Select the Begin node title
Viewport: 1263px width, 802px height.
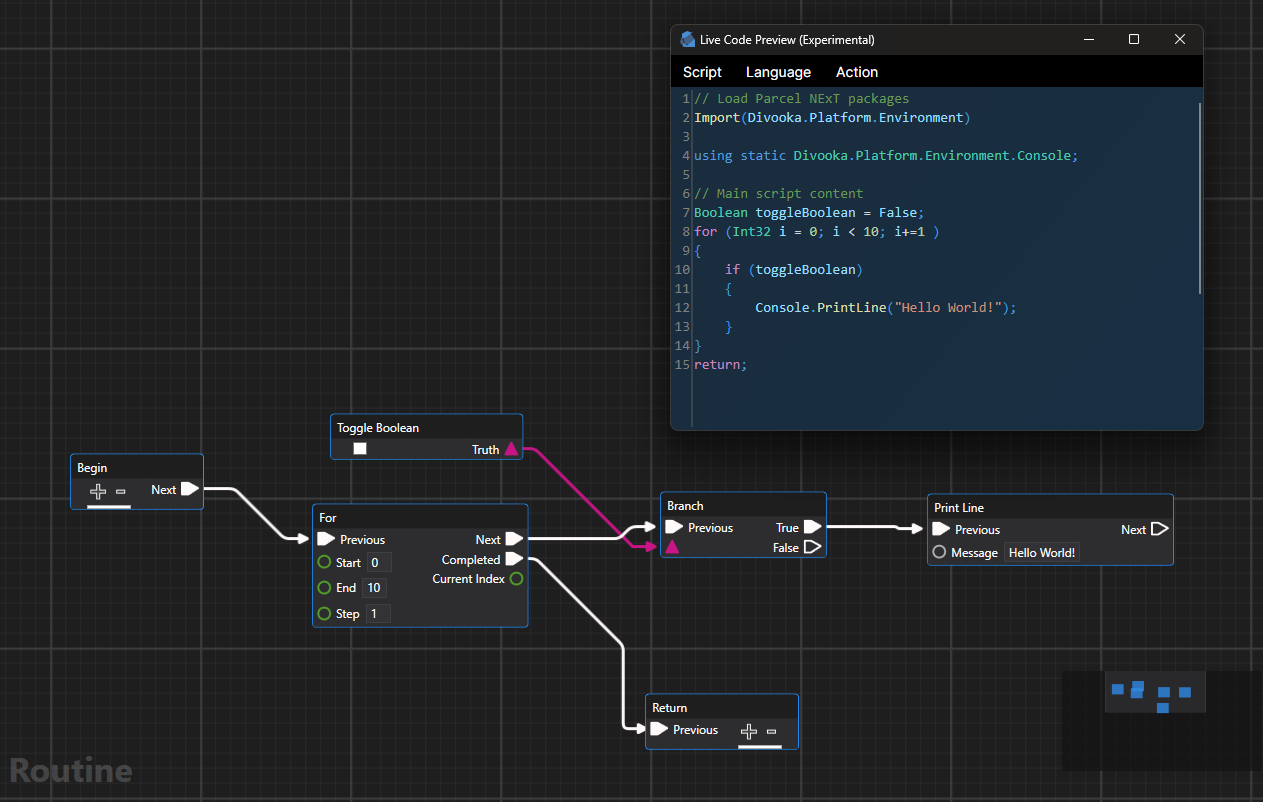(92, 467)
